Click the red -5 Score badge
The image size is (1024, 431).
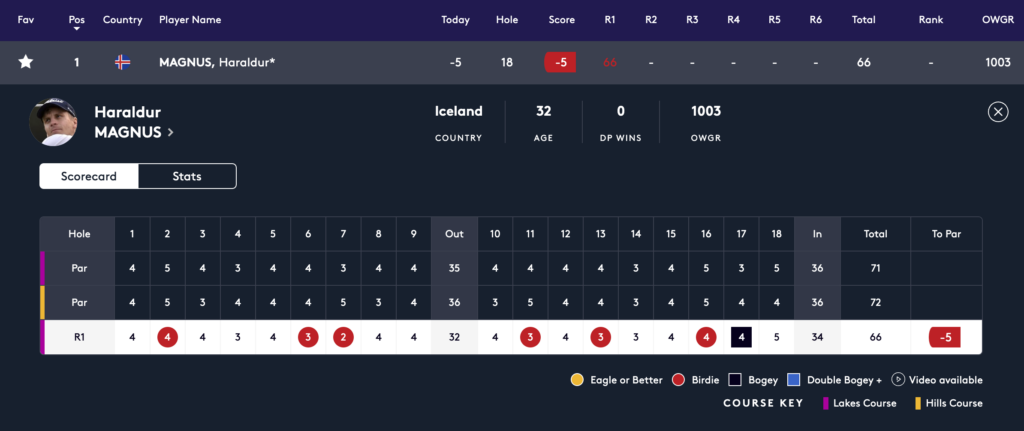560,62
